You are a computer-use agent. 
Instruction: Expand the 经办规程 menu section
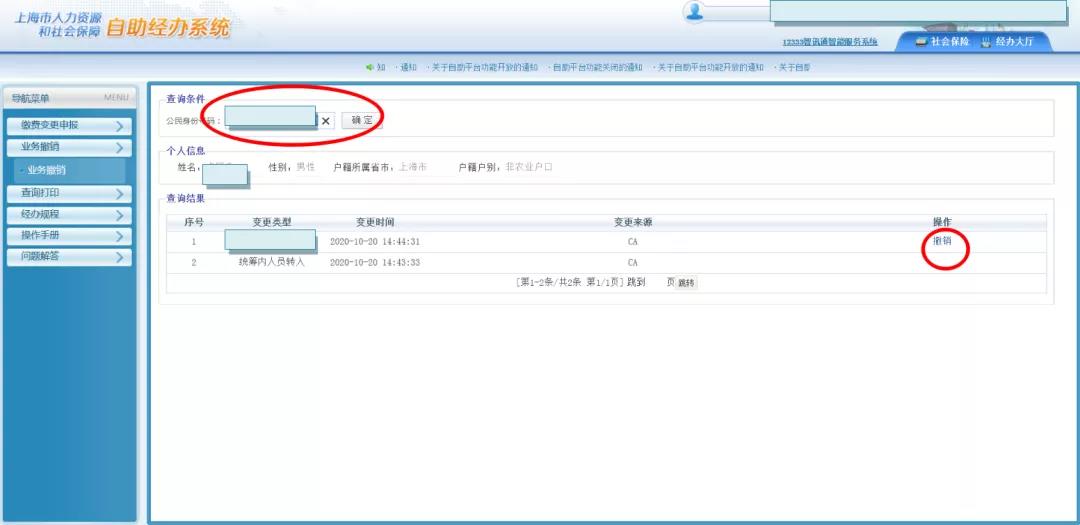pyautogui.click(x=68, y=214)
